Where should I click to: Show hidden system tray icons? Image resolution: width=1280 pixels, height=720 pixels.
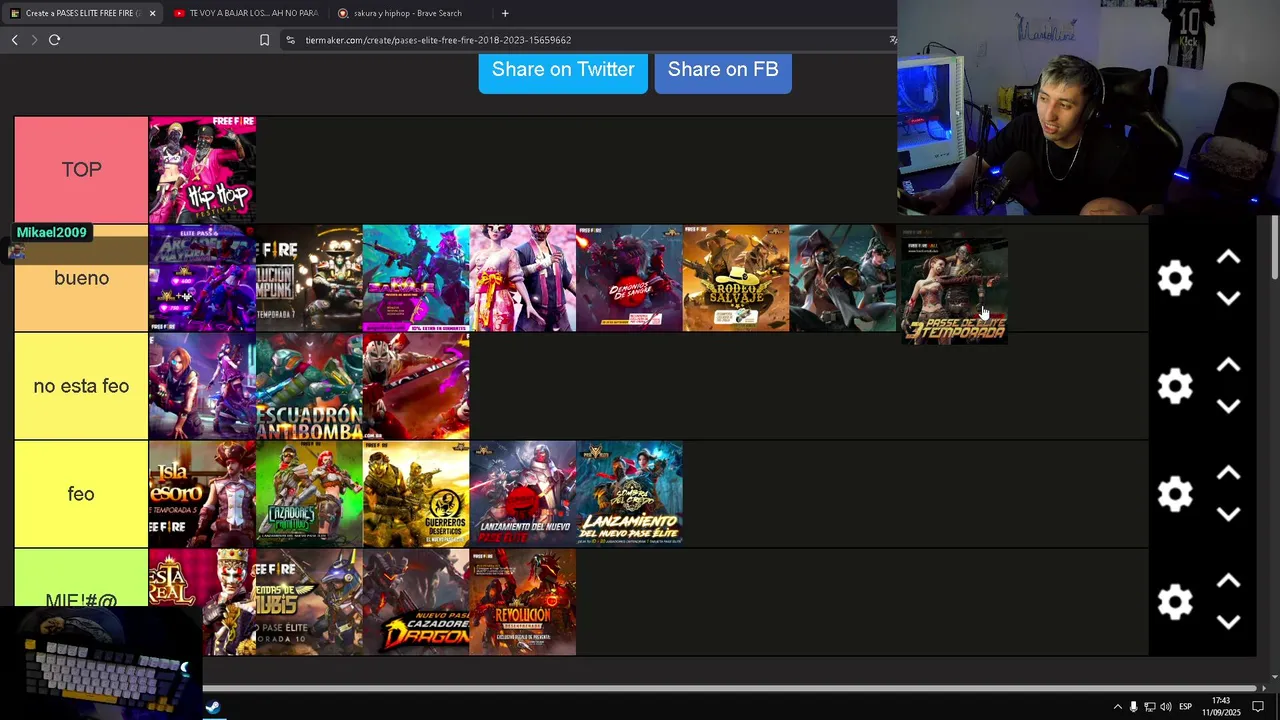click(1117, 707)
